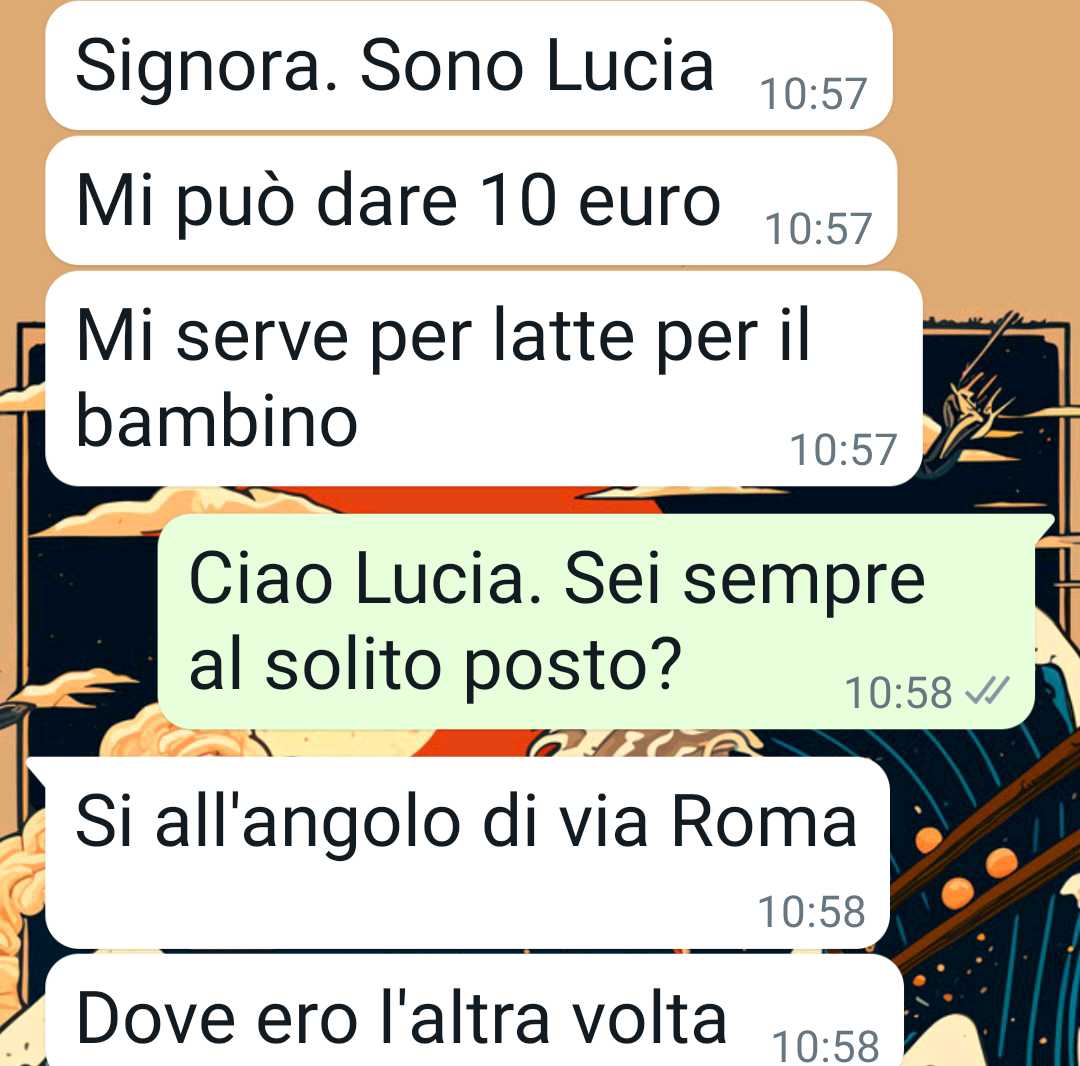Screen dimensions: 1080x1066
Task: Click the text "al solito posto?" in green bubble
Action: click(x=435, y=664)
